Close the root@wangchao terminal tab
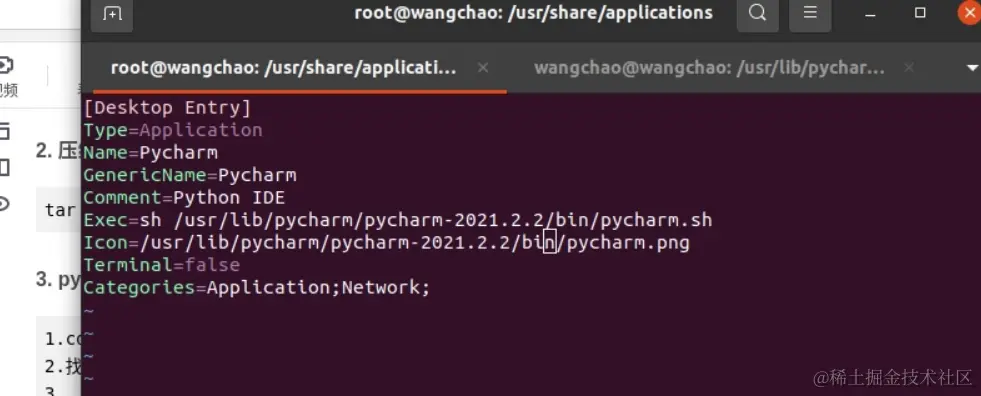 point(483,68)
